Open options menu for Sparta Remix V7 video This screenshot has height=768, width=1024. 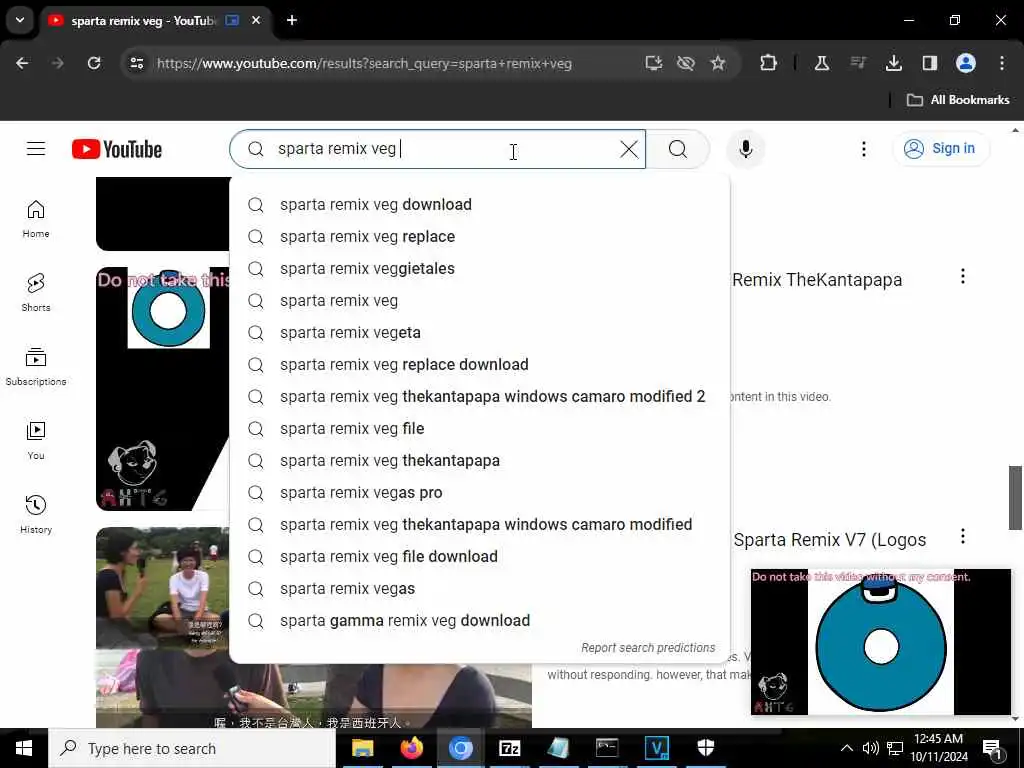963,536
